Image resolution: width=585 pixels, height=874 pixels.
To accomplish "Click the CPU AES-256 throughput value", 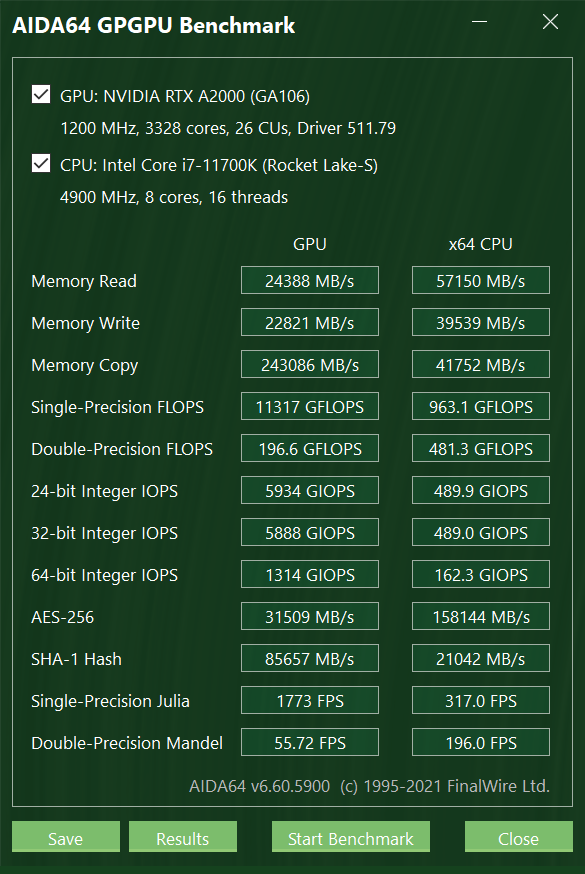I will (480, 616).
